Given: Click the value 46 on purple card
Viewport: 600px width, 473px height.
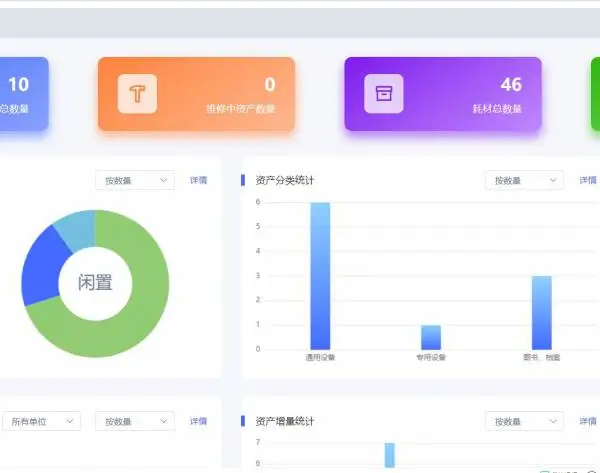Looking at the screenshot, I should pos(511,85).
